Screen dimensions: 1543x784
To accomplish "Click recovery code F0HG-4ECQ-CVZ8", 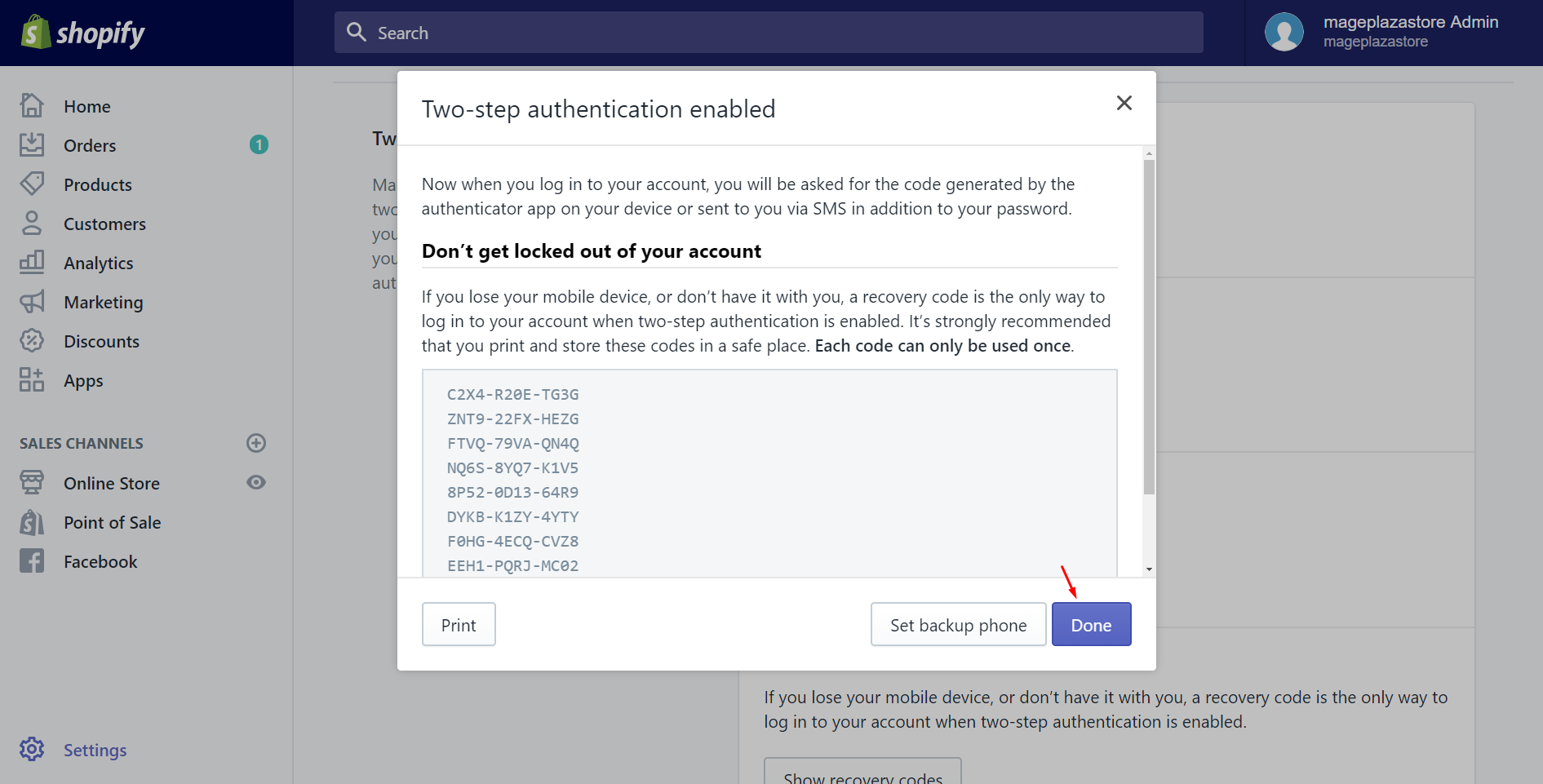I will (512, 541).
